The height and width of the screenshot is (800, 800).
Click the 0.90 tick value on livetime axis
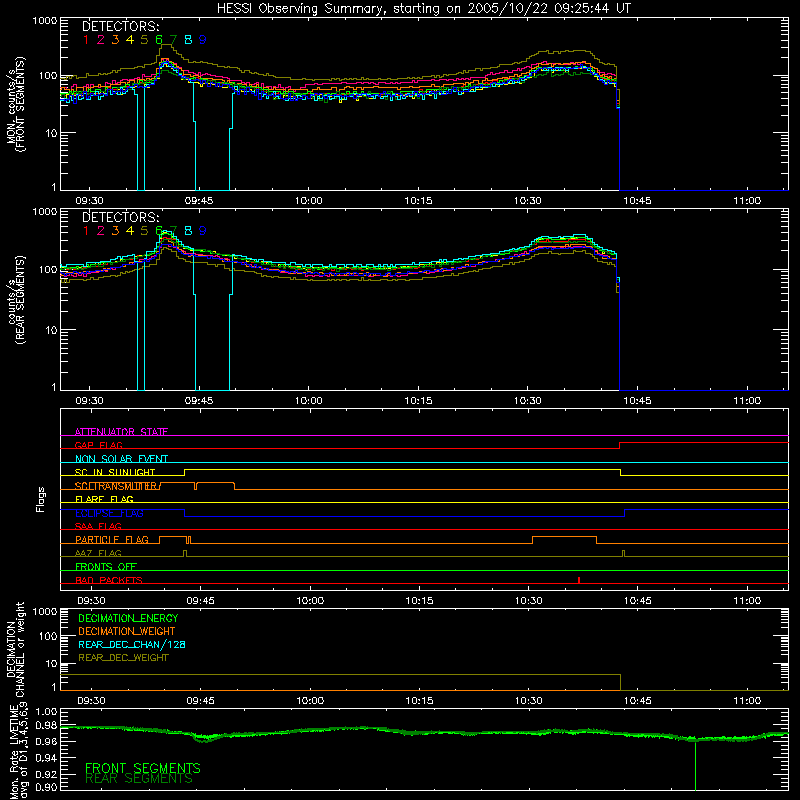[x=46, y=787]
